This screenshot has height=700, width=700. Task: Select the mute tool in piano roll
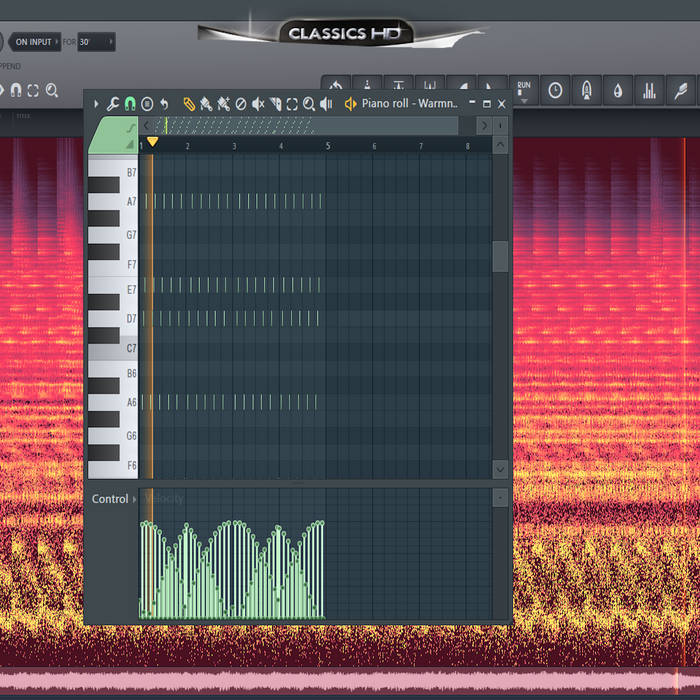(x=258, y=104)
